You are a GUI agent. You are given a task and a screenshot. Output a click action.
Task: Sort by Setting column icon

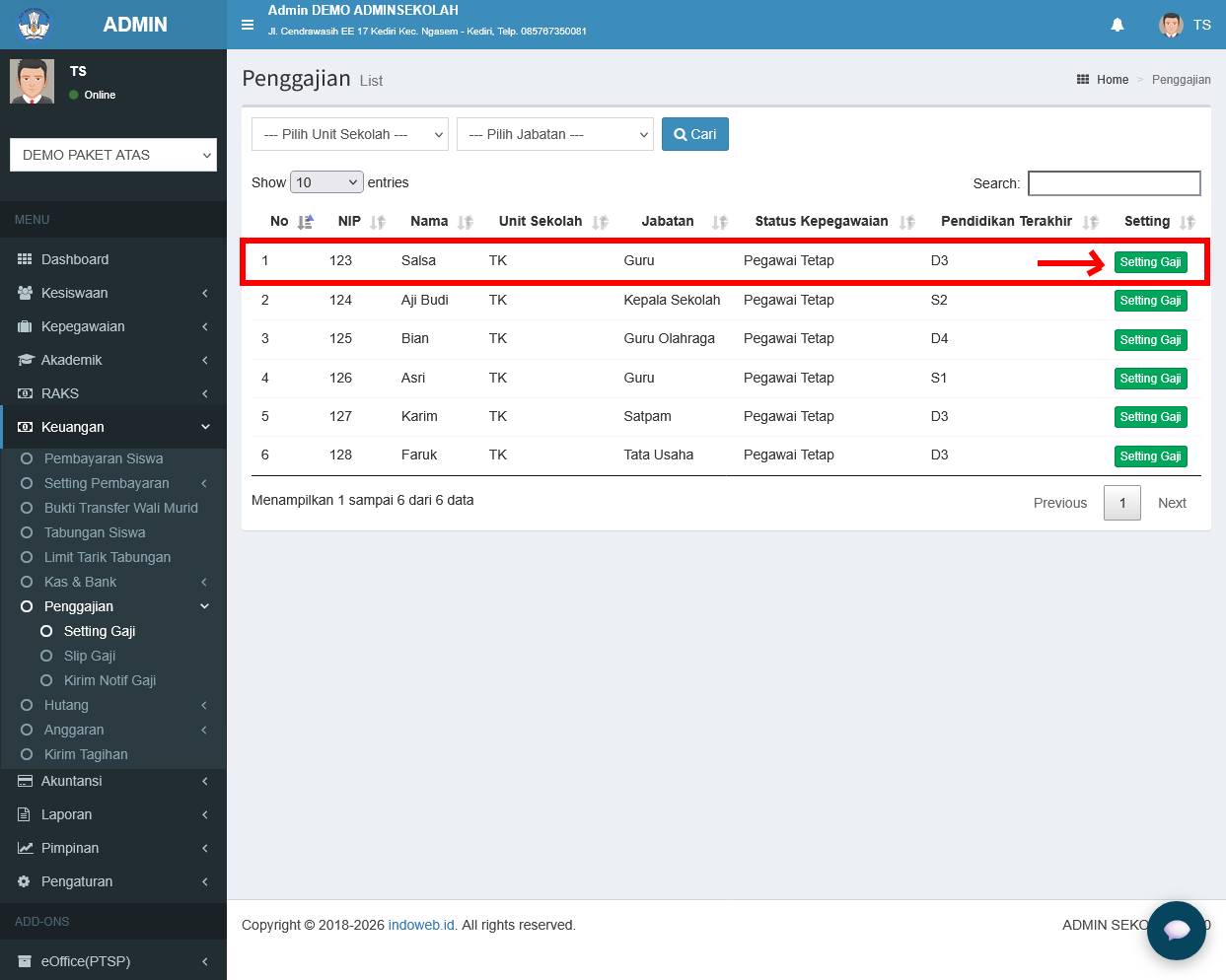pos(1188,222)
